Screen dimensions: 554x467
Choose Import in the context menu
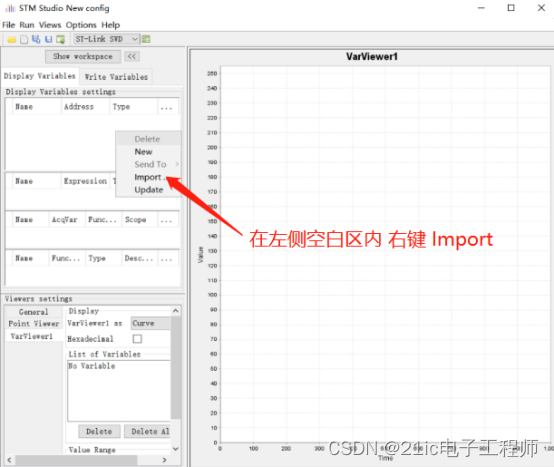pyautogui.click(x=148, y=177)
